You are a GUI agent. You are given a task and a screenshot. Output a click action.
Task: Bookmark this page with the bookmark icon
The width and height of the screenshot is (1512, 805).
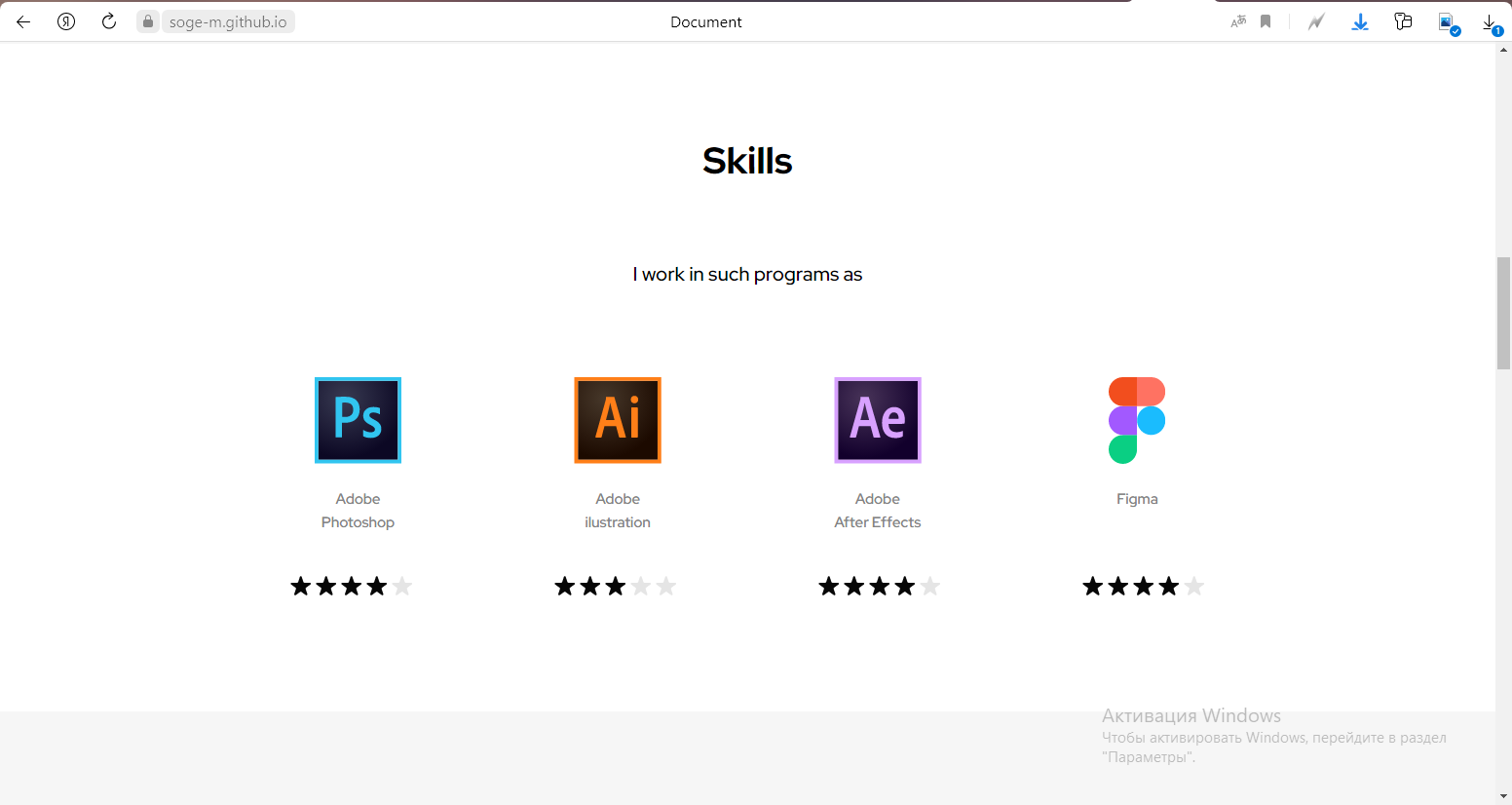coord(1266,21)
